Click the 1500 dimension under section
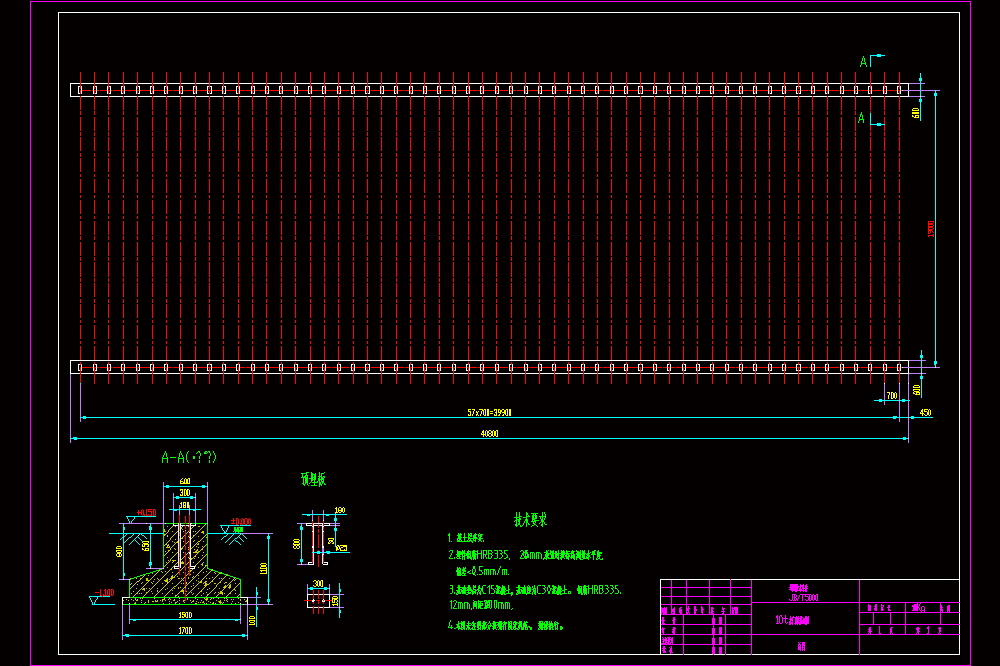 pos(185,616)
